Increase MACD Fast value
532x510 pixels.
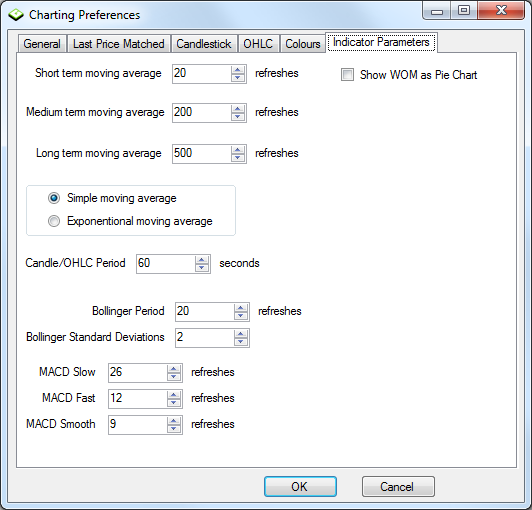tap(174, 395)
